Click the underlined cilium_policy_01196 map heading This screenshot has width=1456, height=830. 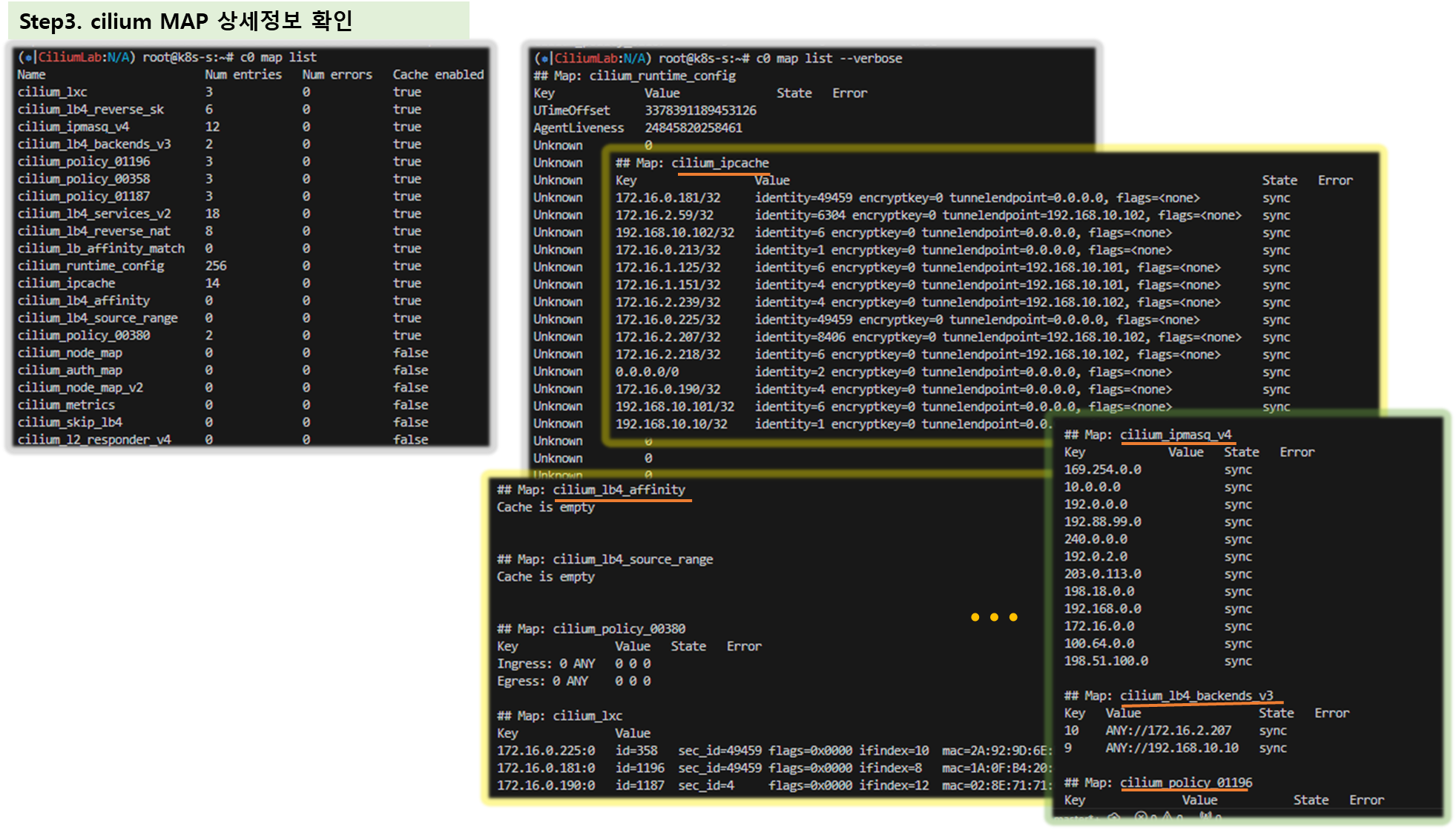click(1185, 783)
